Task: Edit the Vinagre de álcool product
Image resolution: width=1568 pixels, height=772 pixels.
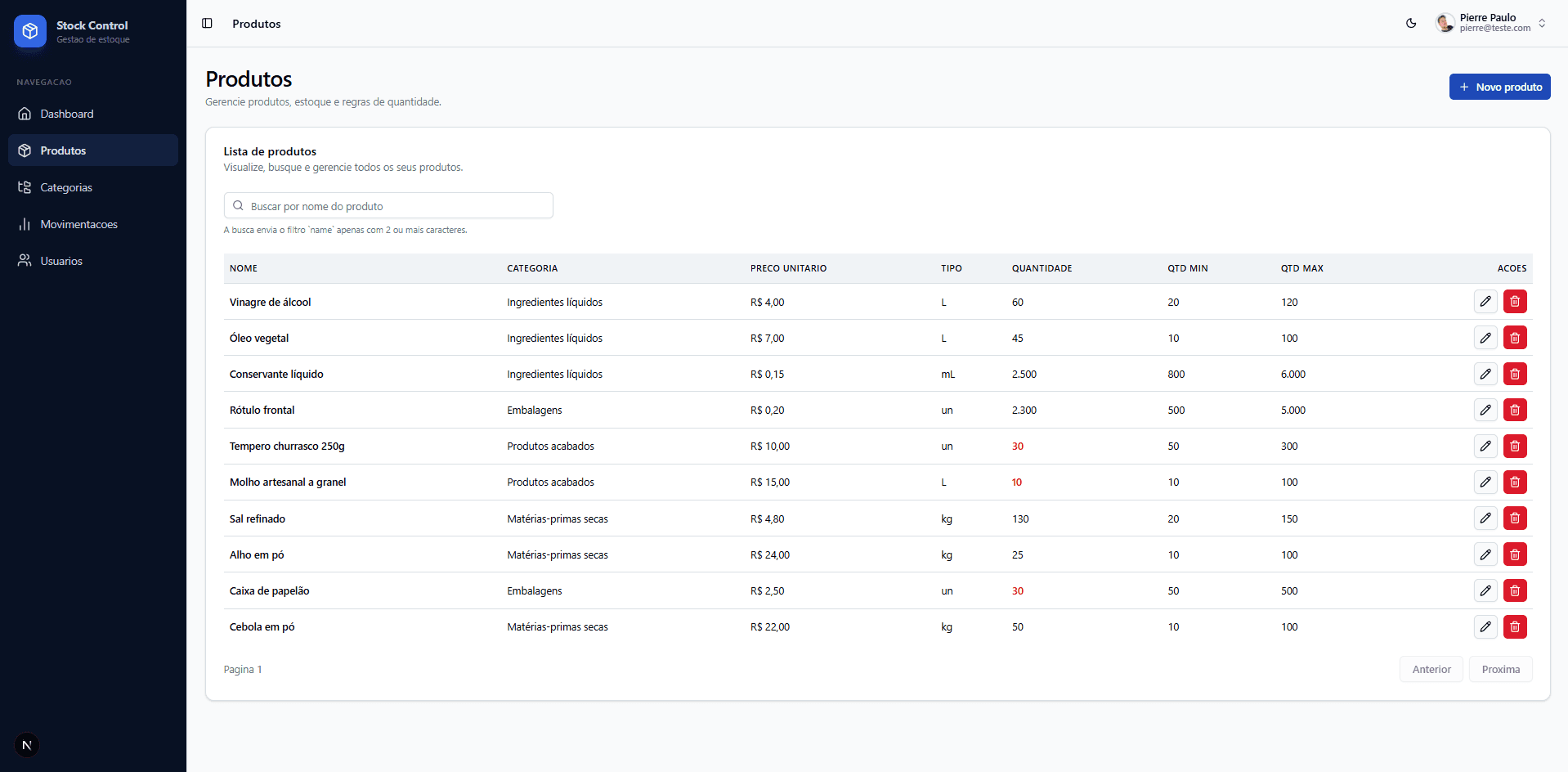Action: click(1485, 302)
